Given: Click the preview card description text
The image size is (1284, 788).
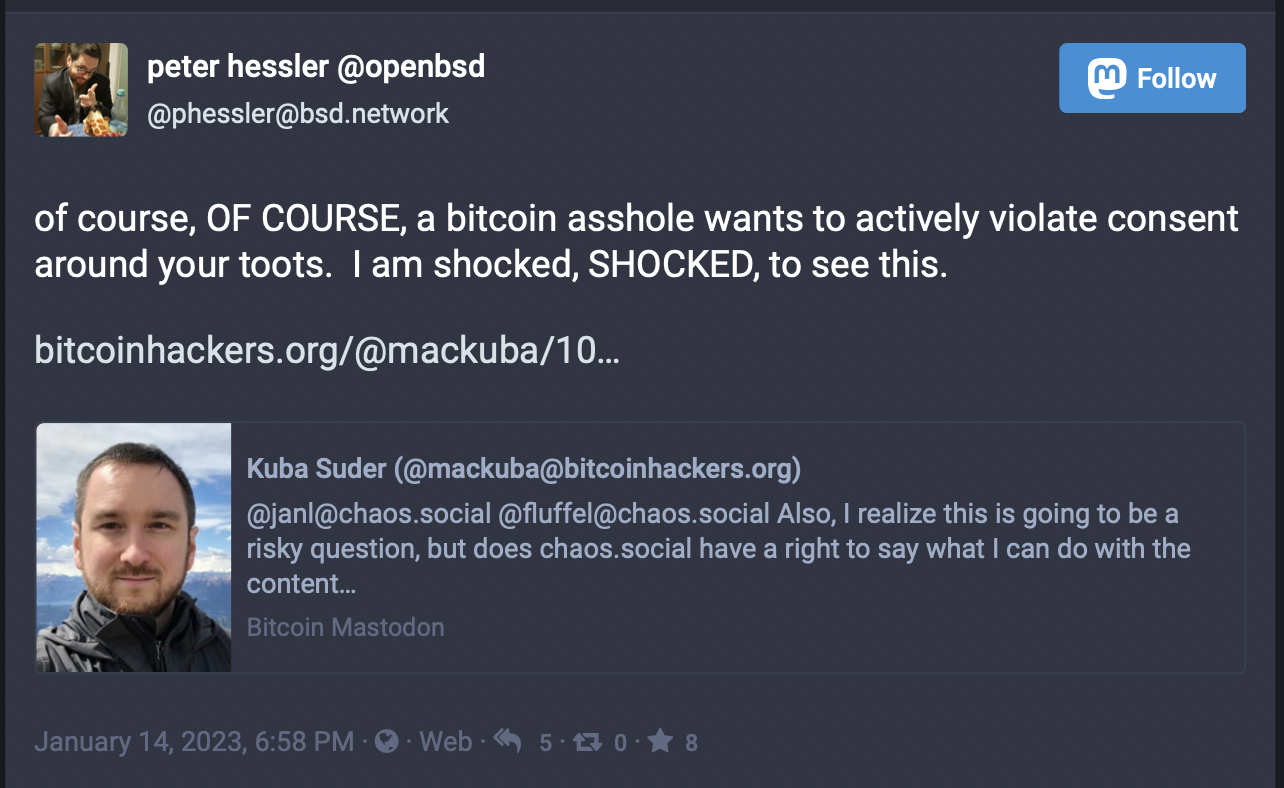Looking at the screenshot, I should click(x=718, y=548).
